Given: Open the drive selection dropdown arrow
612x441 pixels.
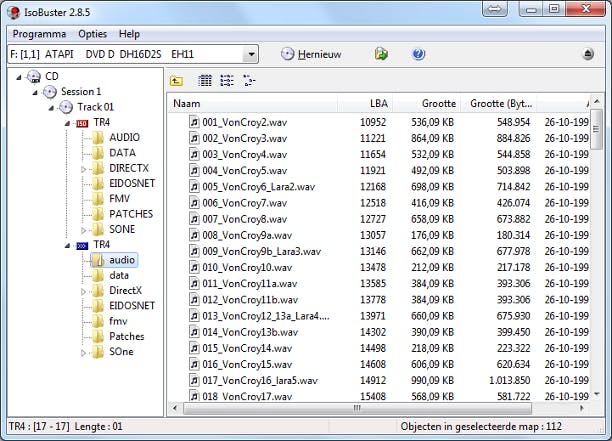Looking at the screenshot, I should (251, 54).
